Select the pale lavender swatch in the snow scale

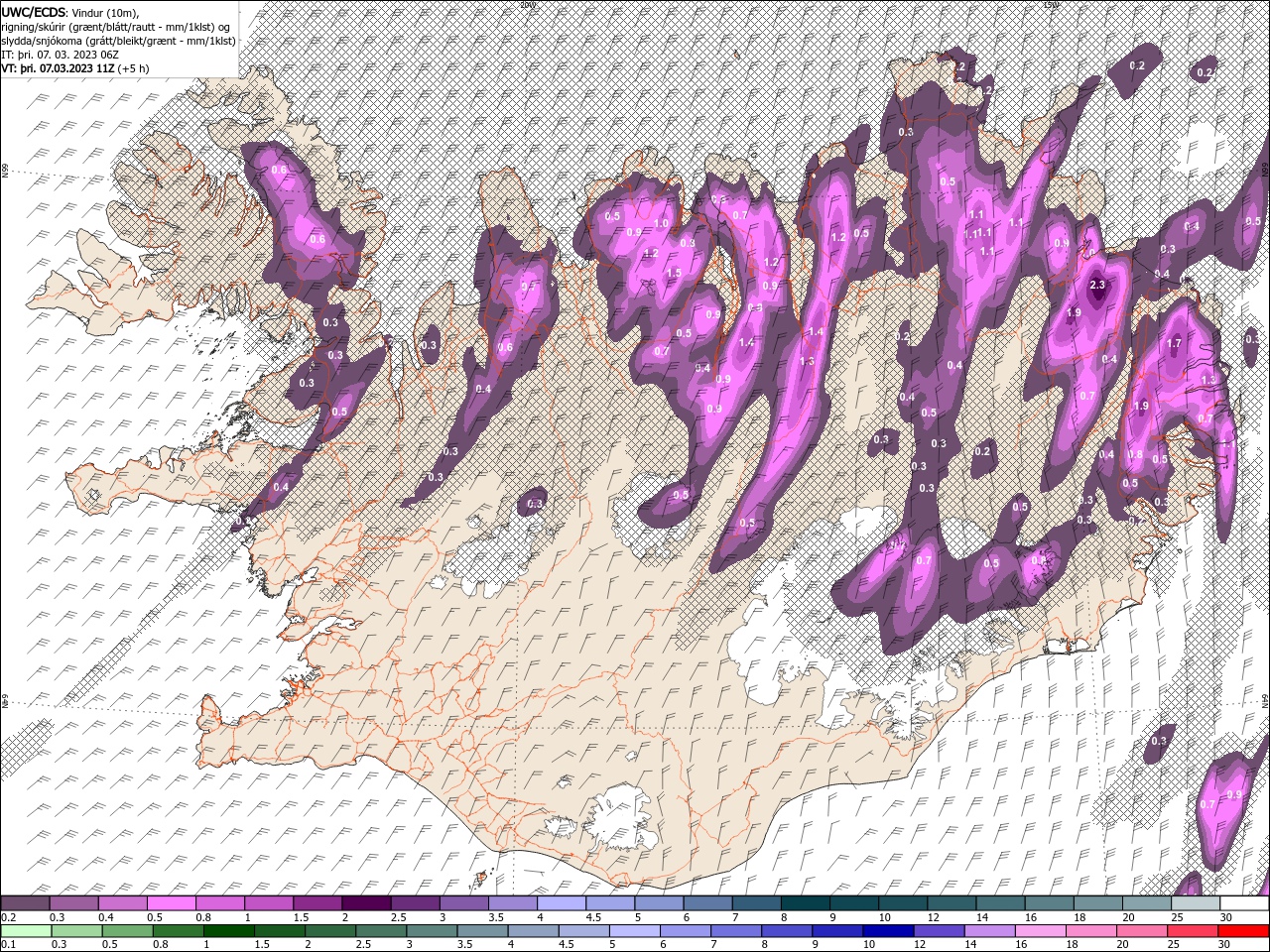(x=562, y=903)
